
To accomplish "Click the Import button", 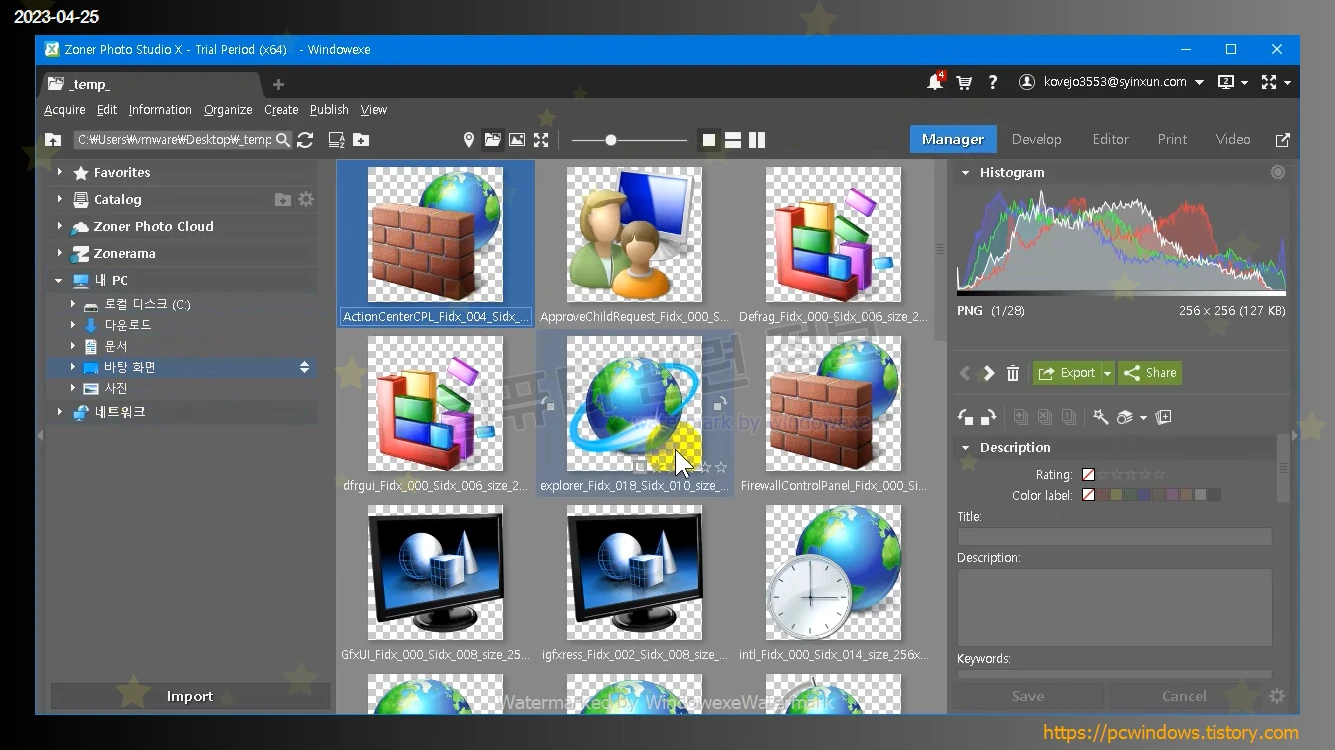I will 190,696.
